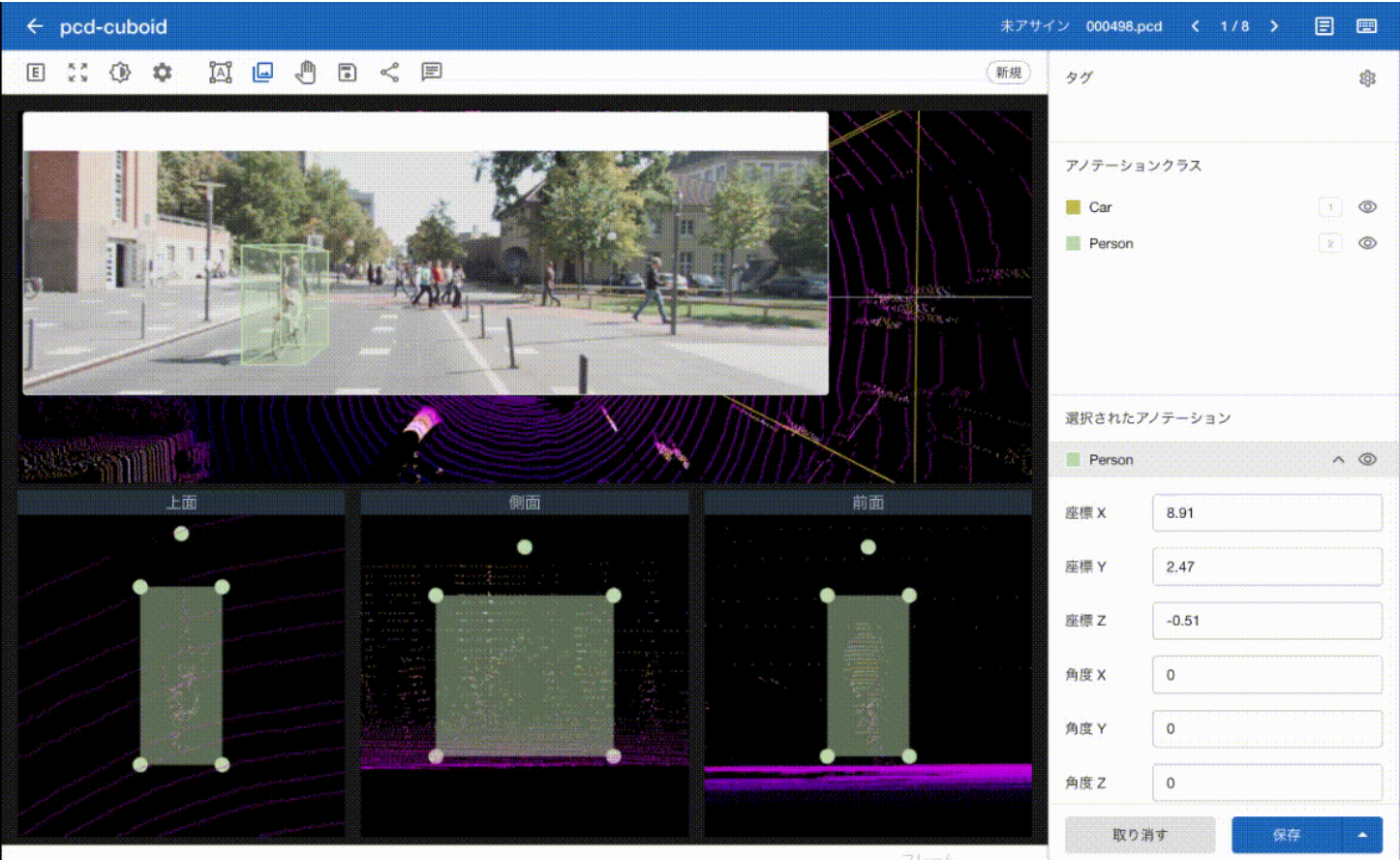Go to the next frame arrow
Screen dimensions: 1400x860
[x=1274, y=26]
